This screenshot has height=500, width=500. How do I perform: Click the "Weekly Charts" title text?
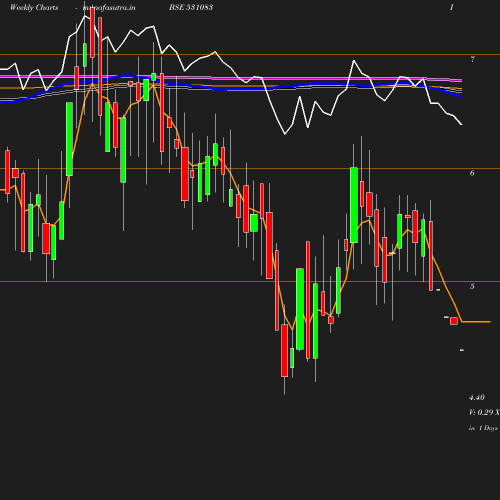click(34, 7)
